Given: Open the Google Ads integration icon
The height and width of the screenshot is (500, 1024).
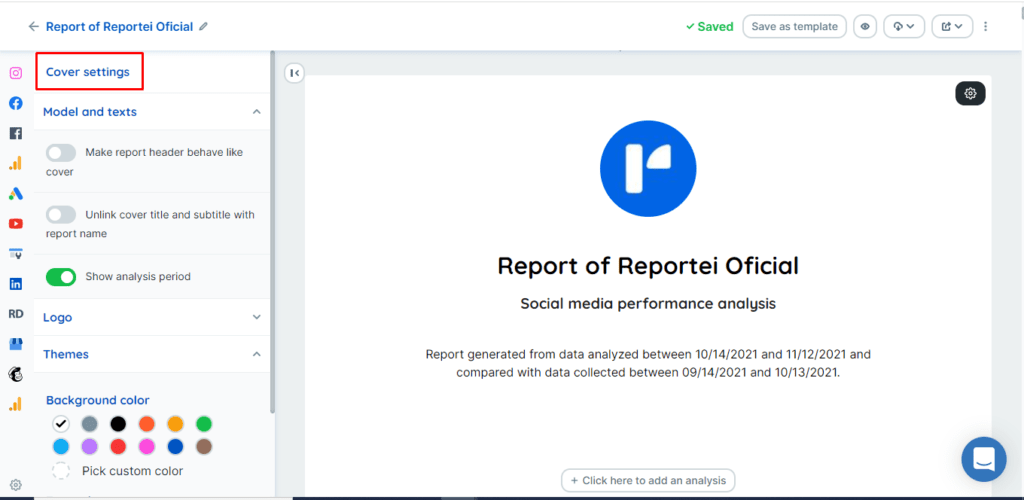Looking at the screenshot, I should click(16, 193).
